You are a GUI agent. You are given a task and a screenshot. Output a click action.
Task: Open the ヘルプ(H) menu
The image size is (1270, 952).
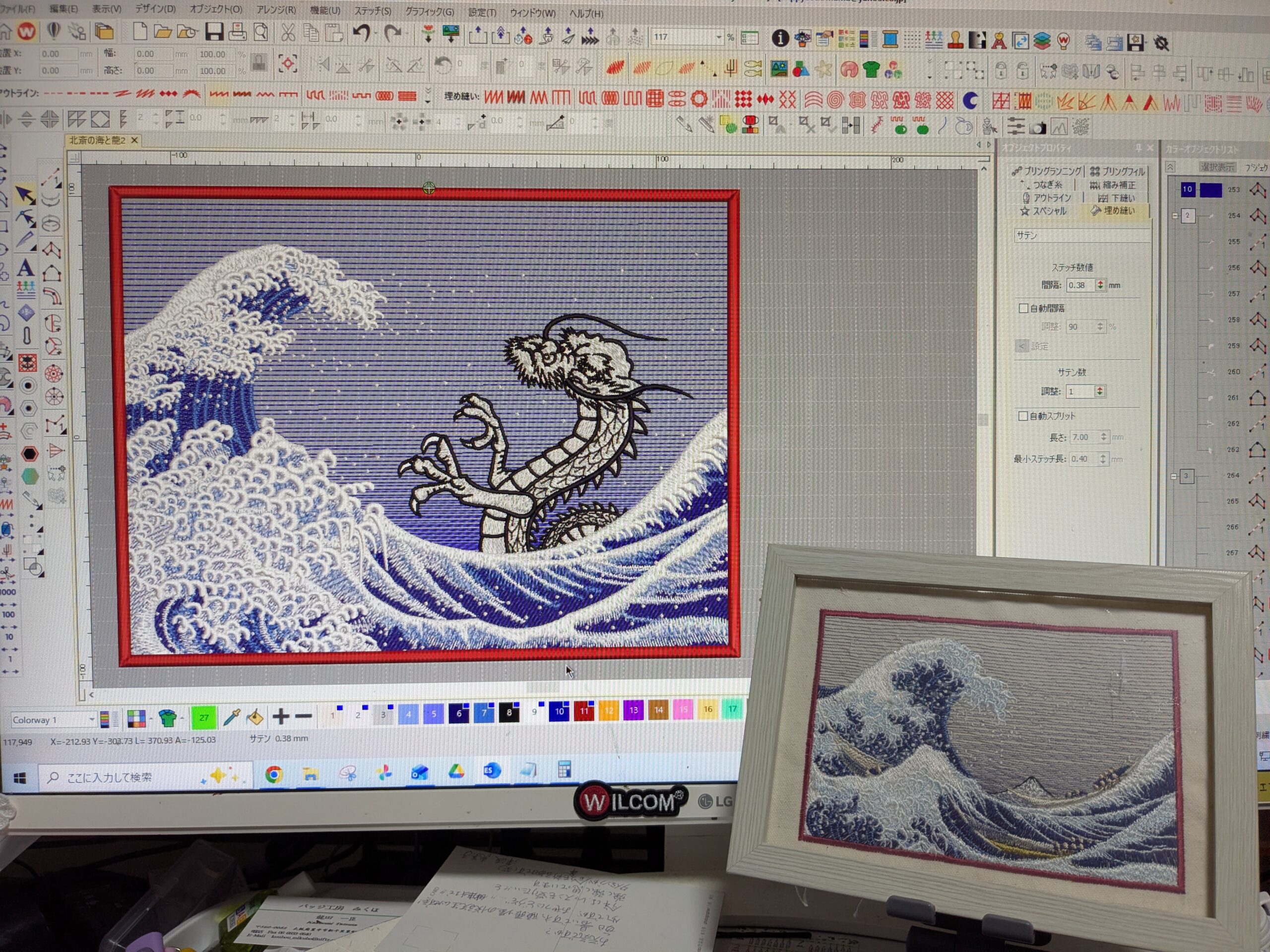coord(586,13)
